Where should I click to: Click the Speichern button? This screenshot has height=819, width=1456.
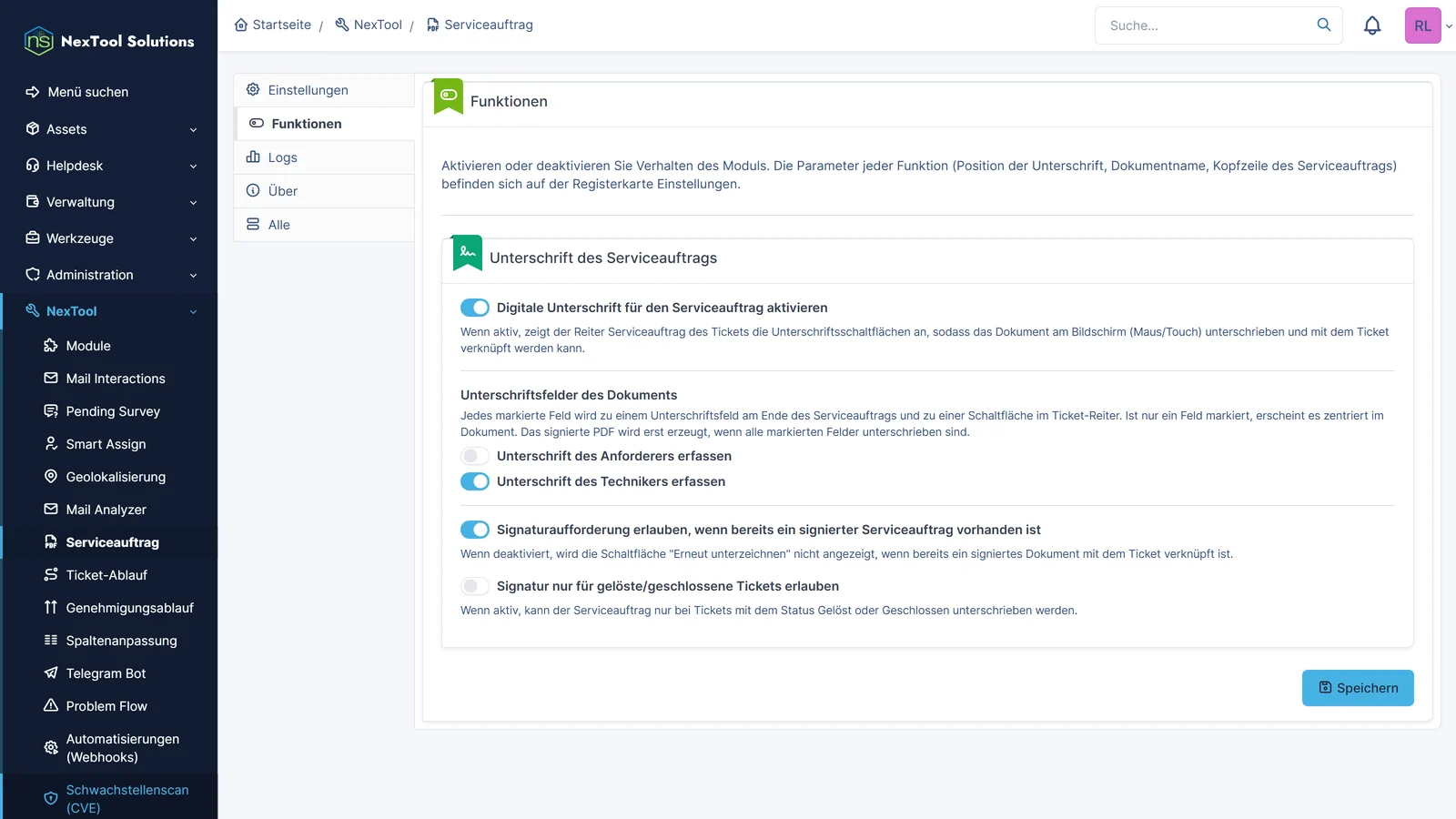[1358, 688]
